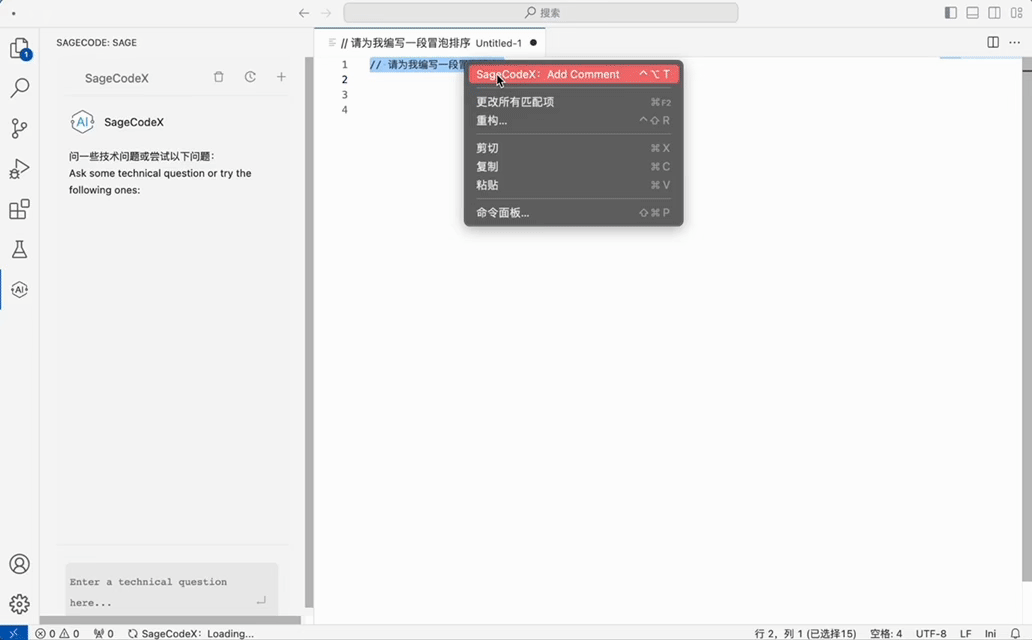Open the Search view icon

(20, 88)
